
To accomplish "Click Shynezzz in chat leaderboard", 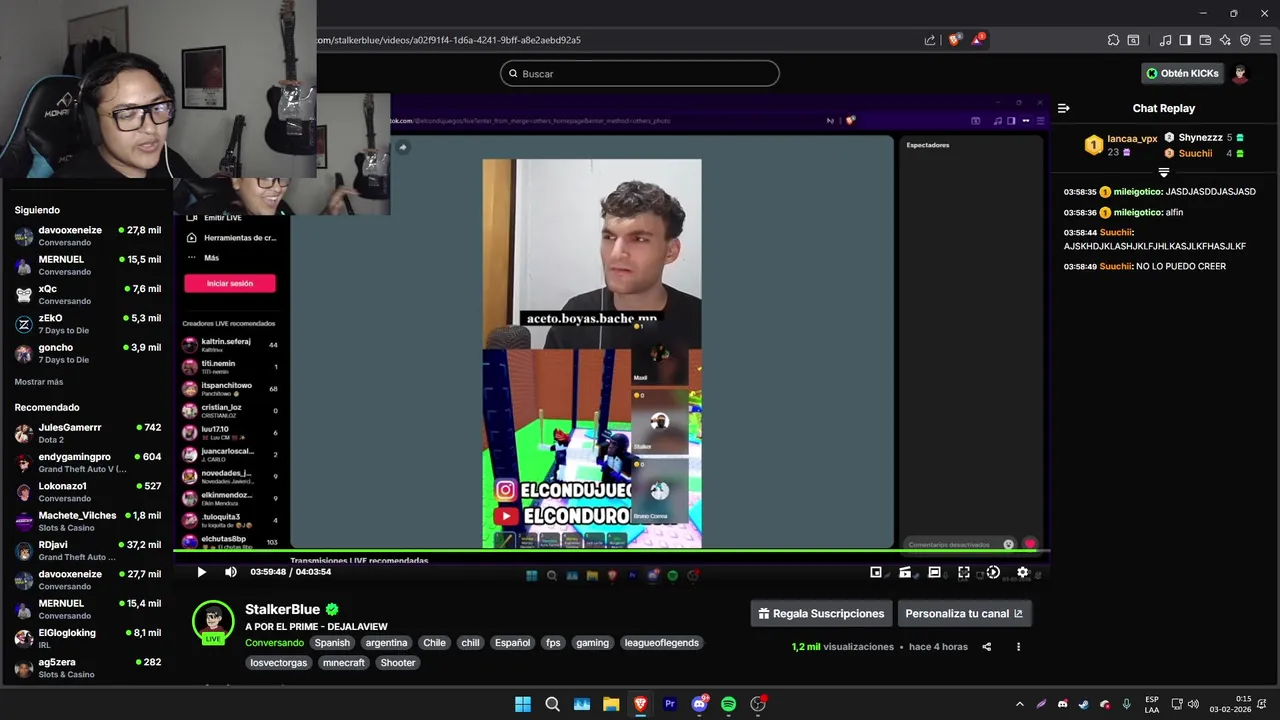I will pyautogui.click(x=1200, y=137).
